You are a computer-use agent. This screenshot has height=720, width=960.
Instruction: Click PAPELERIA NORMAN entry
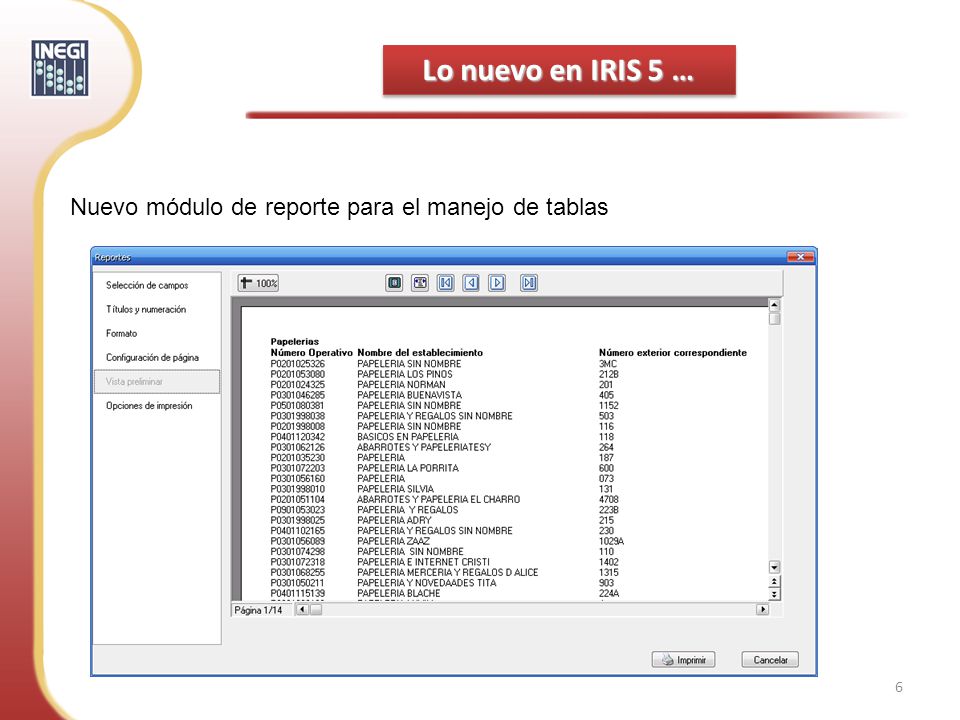coord(402,384)
